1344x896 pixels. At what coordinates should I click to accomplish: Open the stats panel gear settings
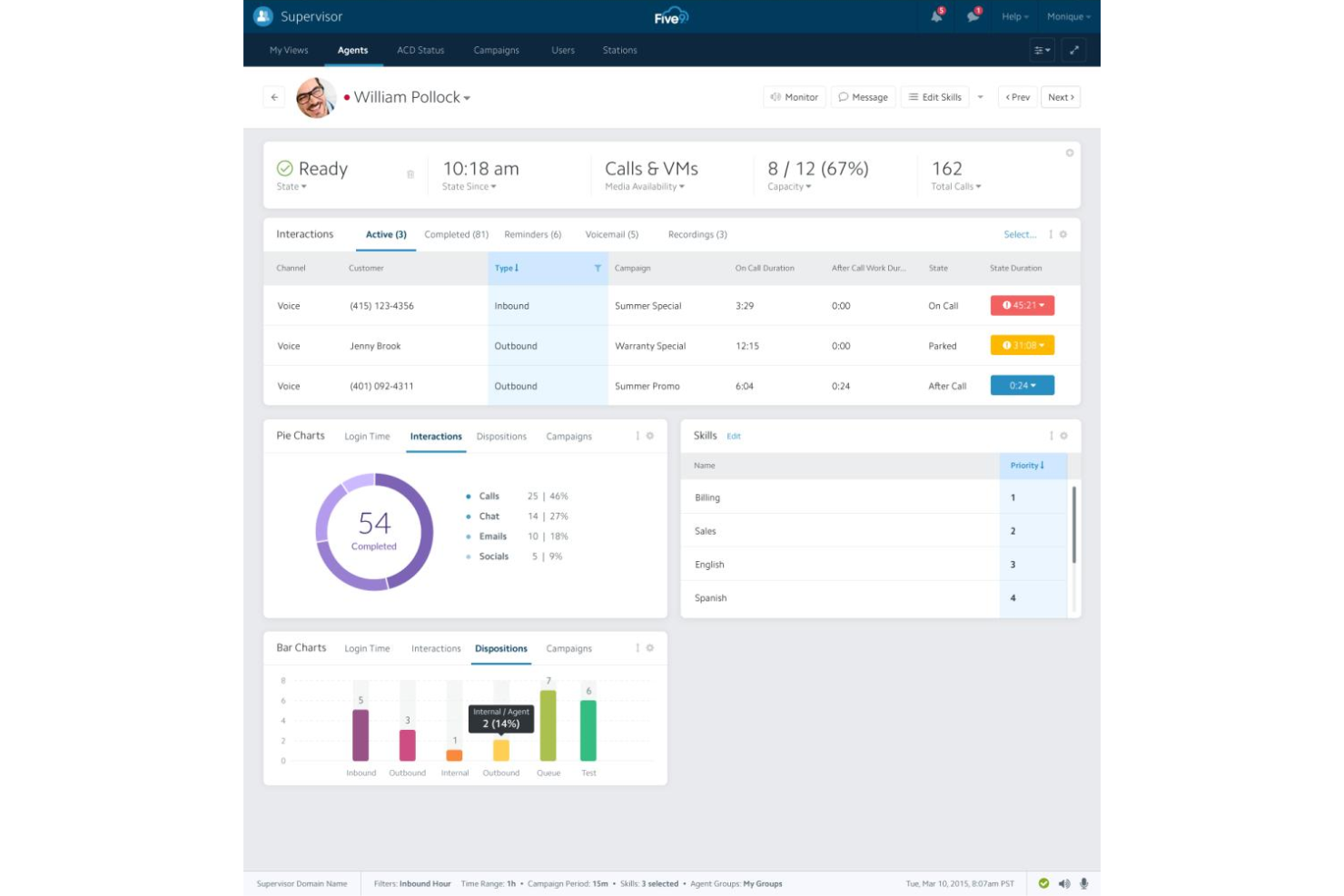pos(1070,153)
